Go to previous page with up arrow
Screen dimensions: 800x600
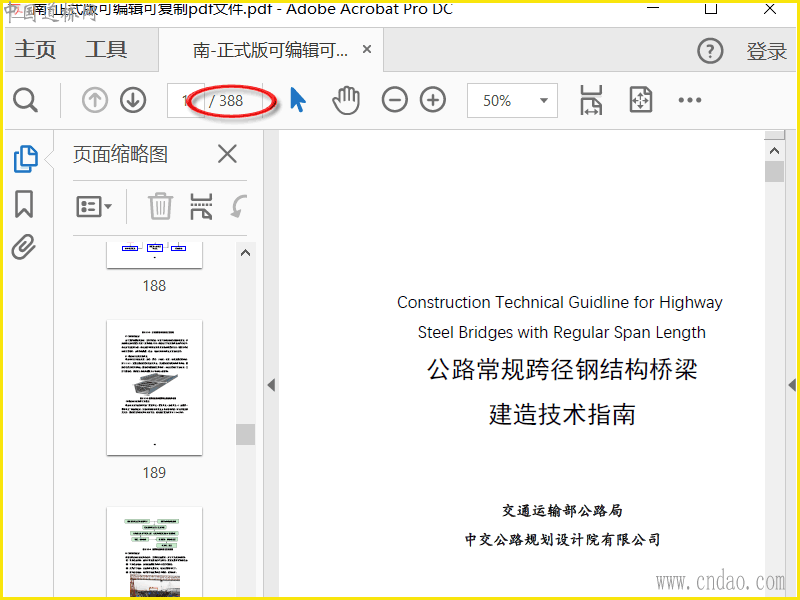(95, 100)
